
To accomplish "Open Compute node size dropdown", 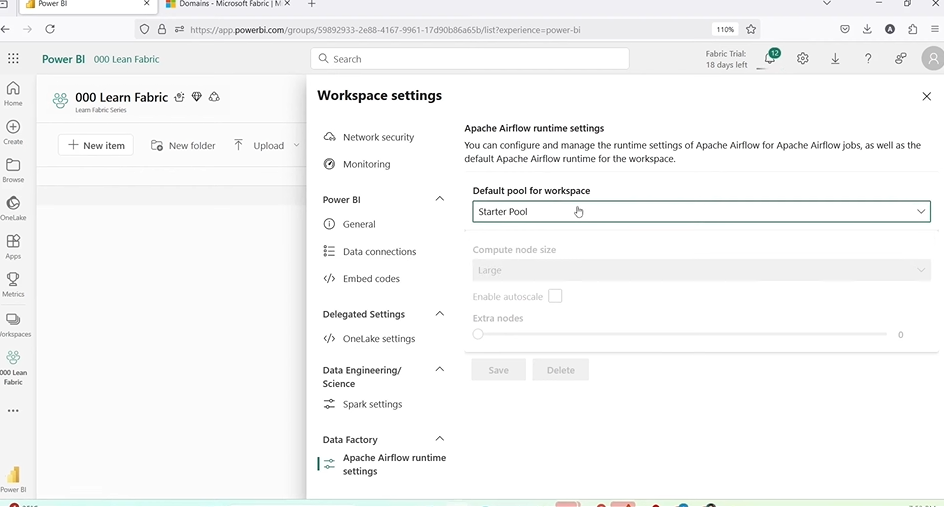I will [701, 270].
